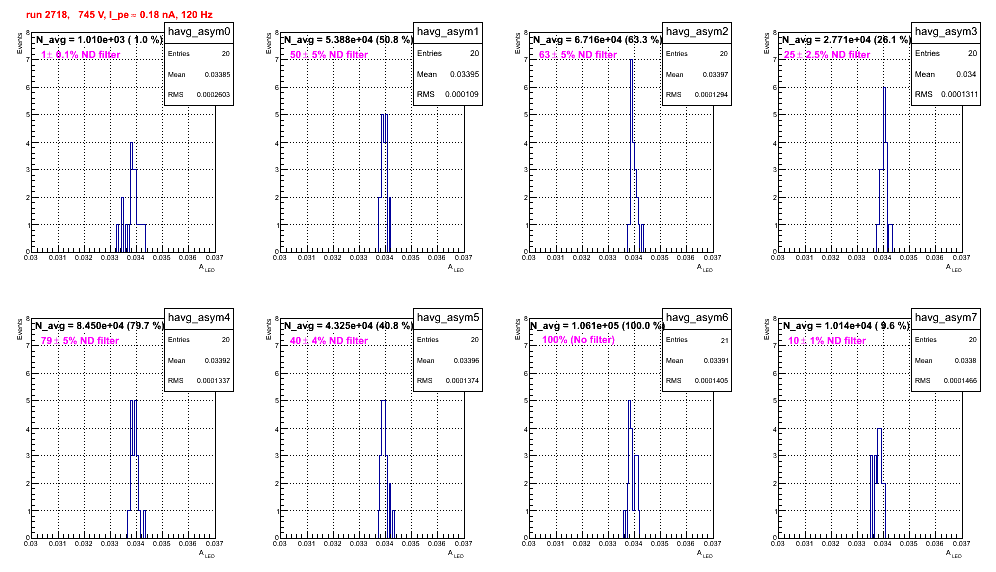Click Mean value 0.0338 in havg_asym7 stats
Image resolution: width=996 pixels, height=572 pixels.
(967, 360)
